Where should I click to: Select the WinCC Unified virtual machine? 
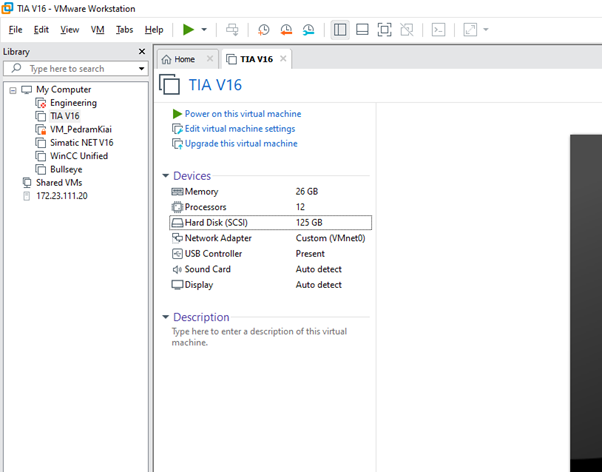pyautogui.click(x=79, y=156)
